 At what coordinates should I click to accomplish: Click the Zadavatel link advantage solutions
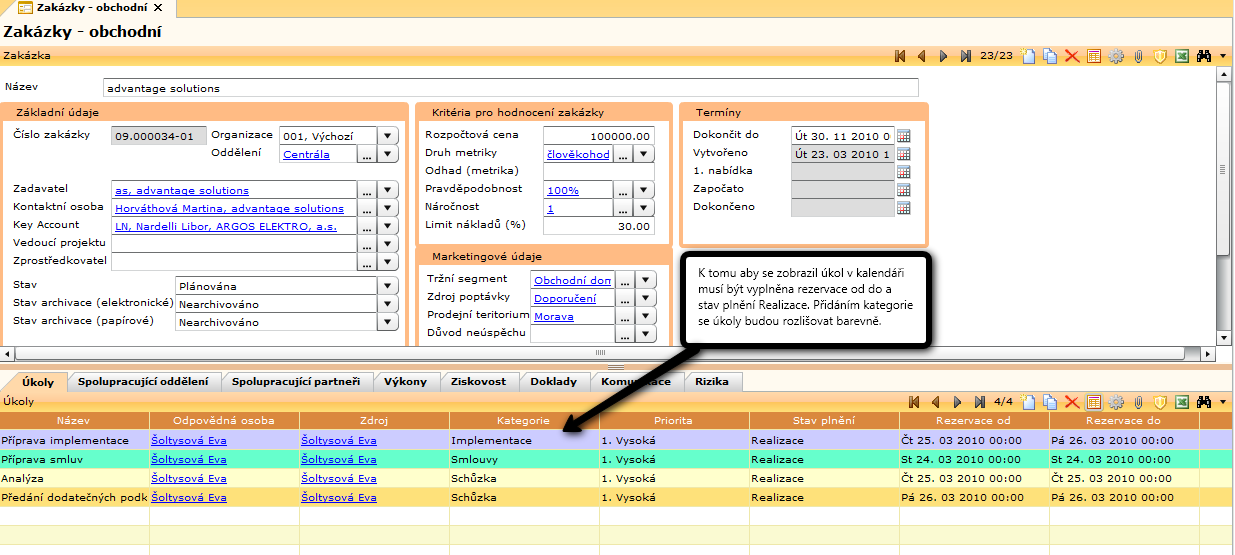tap(182, 190)
